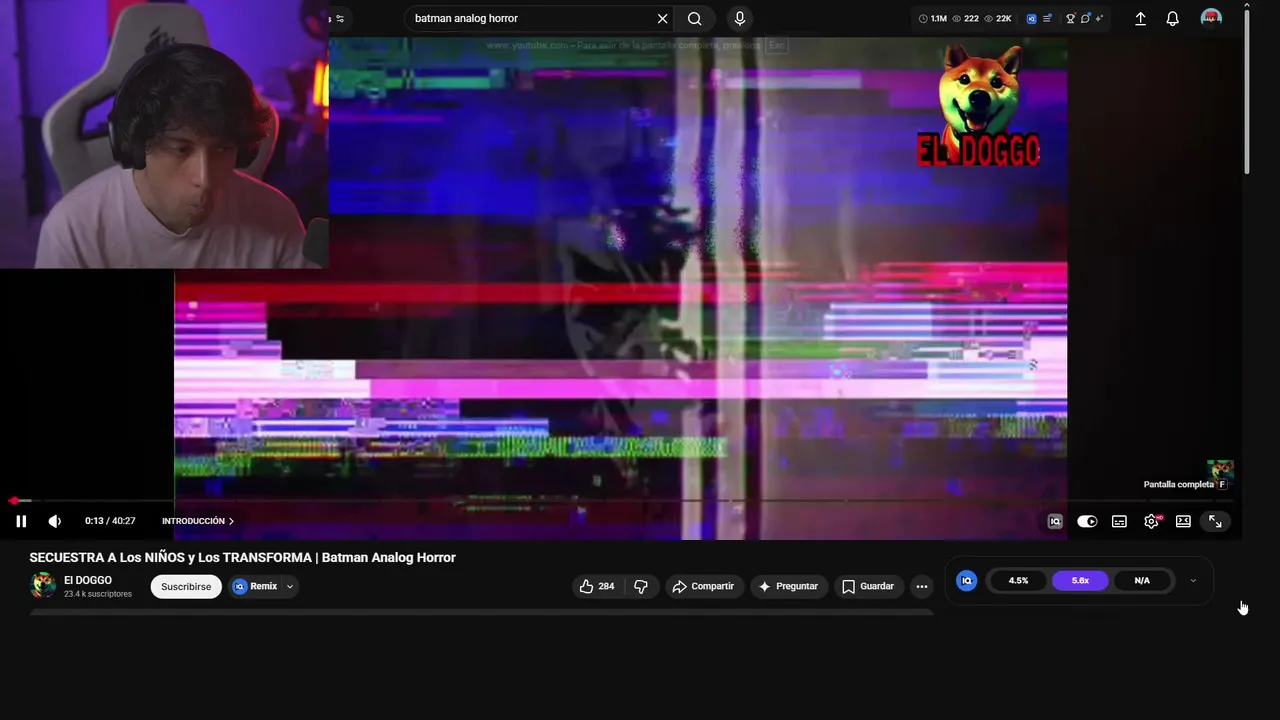Viewport: 1280px width, 720px height.
Task: Click the vidIQ logo in top toolbar
Action: [x=1032, y=18]
